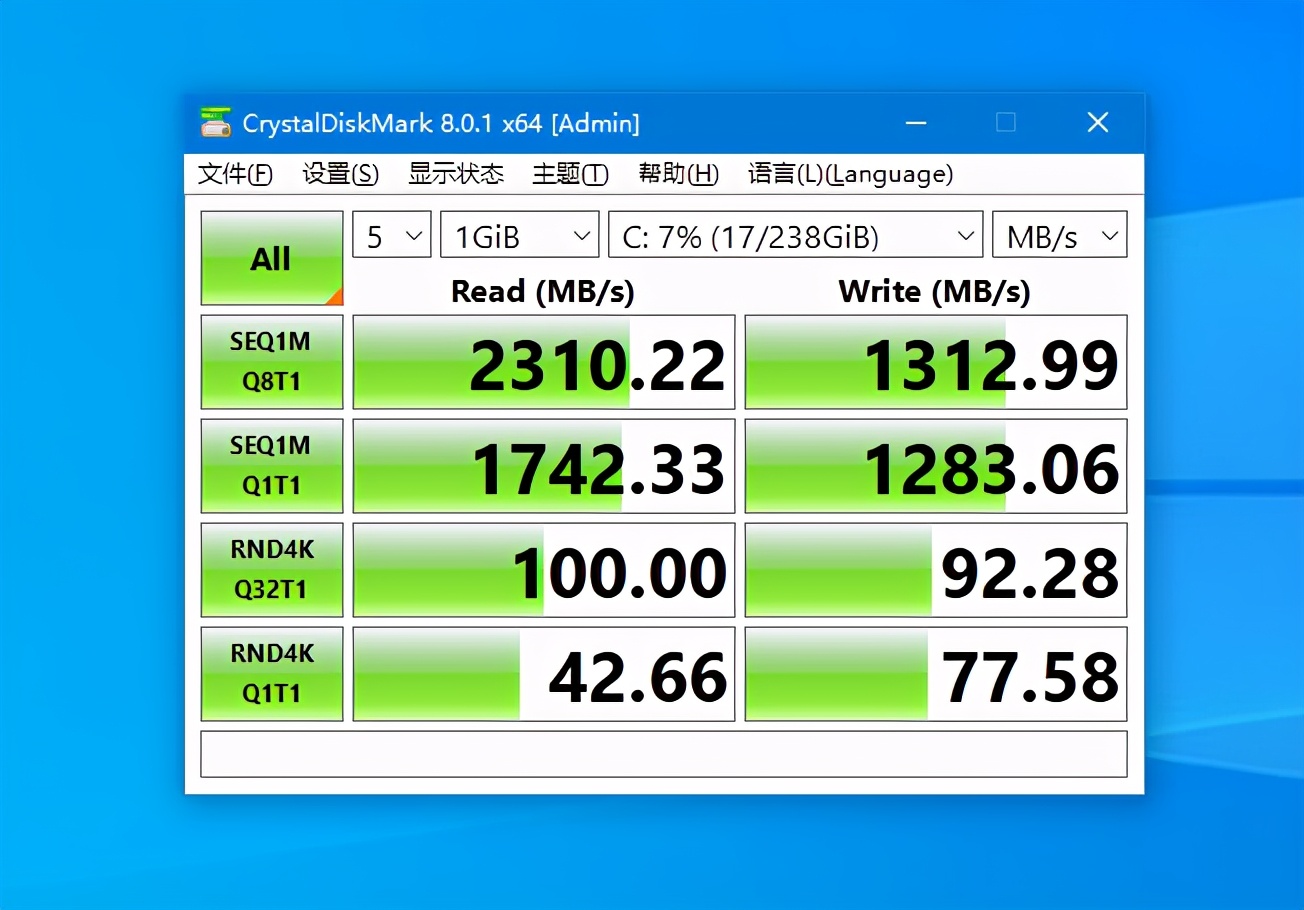Open the 语言(L)(Language) menu
The width and height of the screenshot is (1304, 910).
[850, 174]
